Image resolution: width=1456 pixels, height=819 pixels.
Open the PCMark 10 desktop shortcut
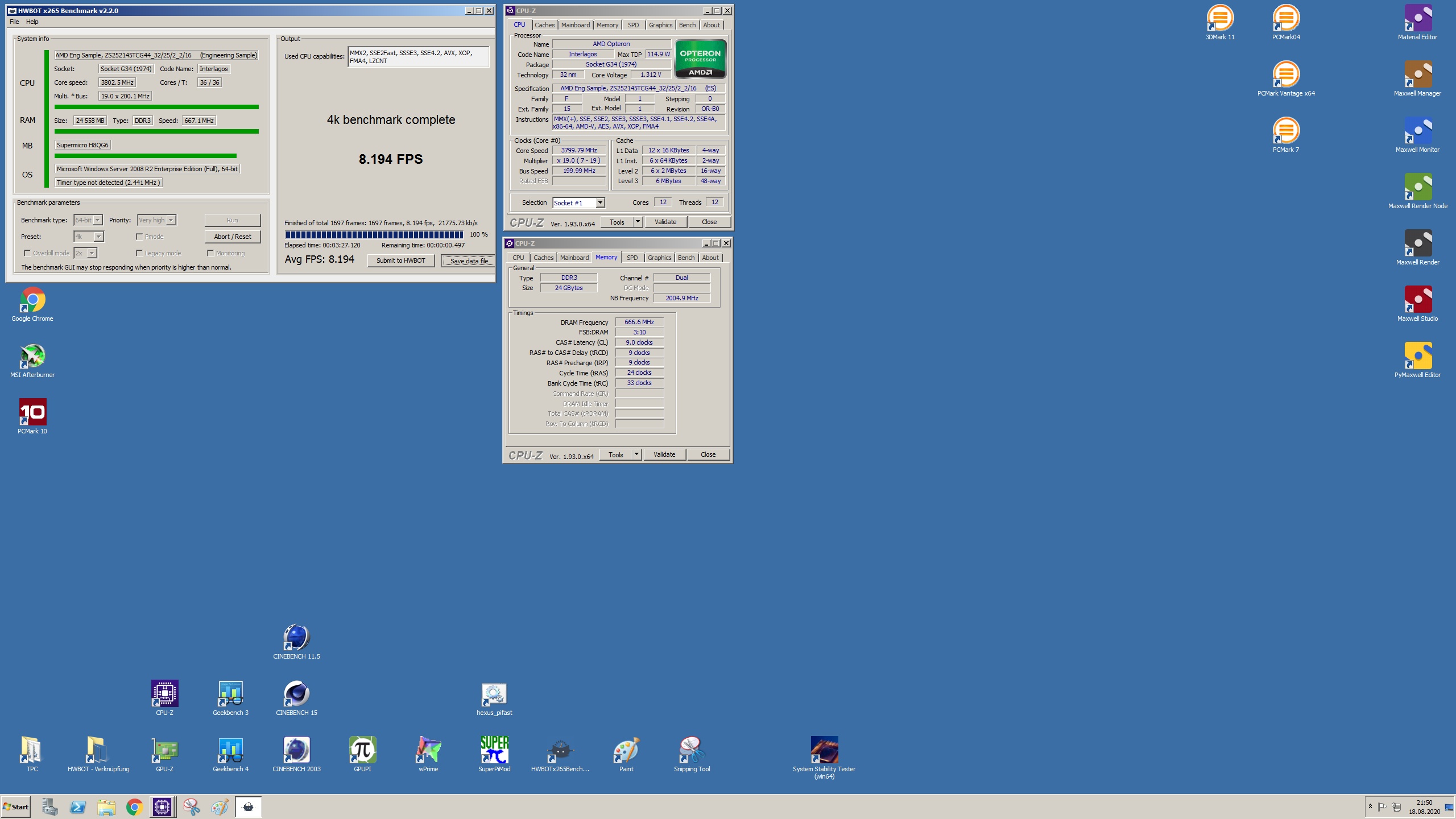coord(32,417)
